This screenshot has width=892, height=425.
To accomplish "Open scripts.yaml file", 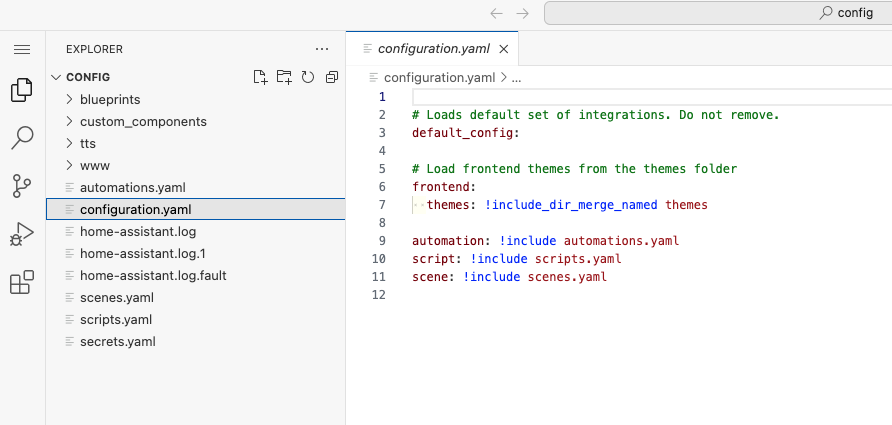I will 196,320.
